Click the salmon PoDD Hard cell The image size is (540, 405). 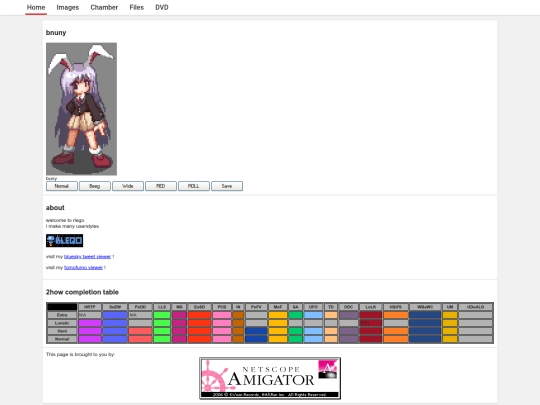[x=140, y=331]
